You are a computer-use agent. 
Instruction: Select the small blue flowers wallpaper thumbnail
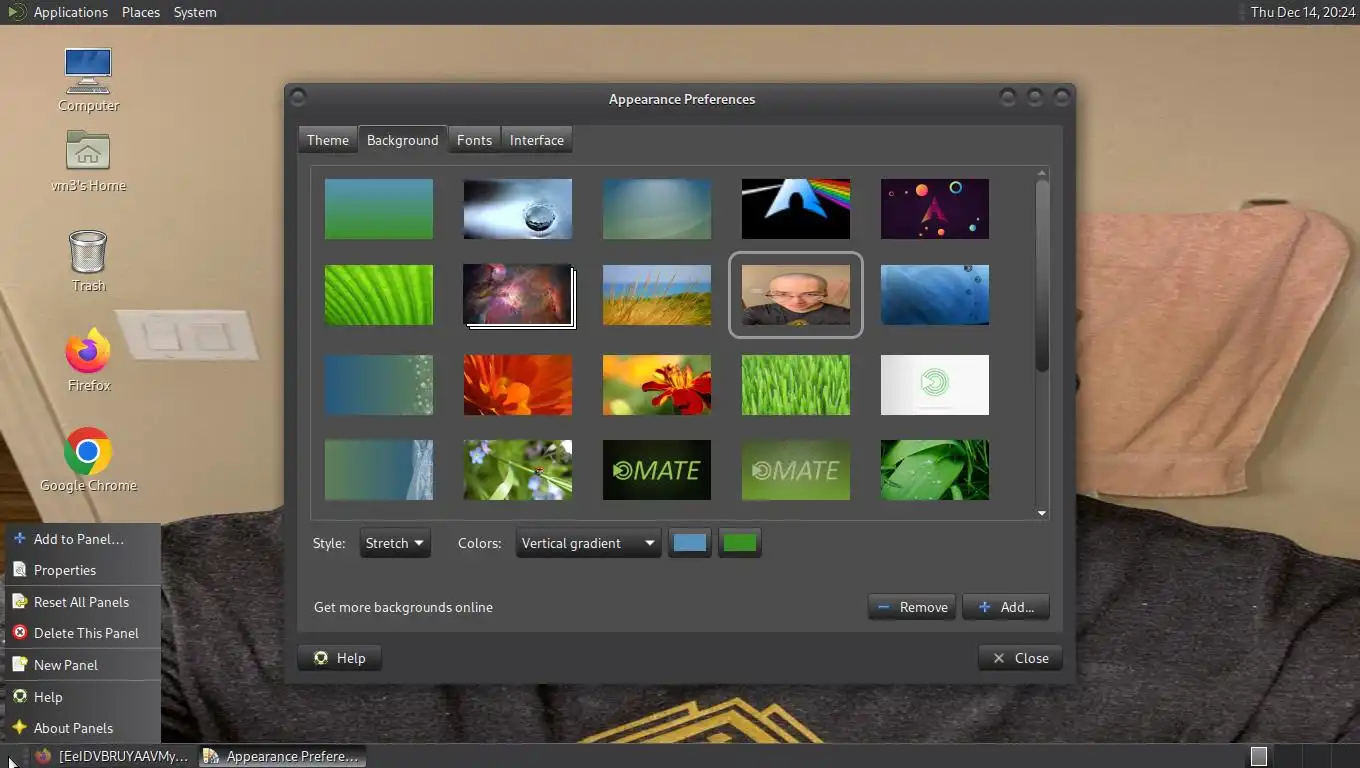518,470
